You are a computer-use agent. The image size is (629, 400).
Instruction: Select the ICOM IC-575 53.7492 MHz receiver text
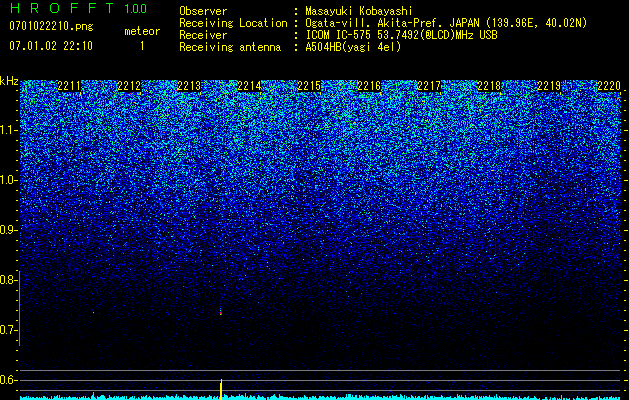point(401,35)
